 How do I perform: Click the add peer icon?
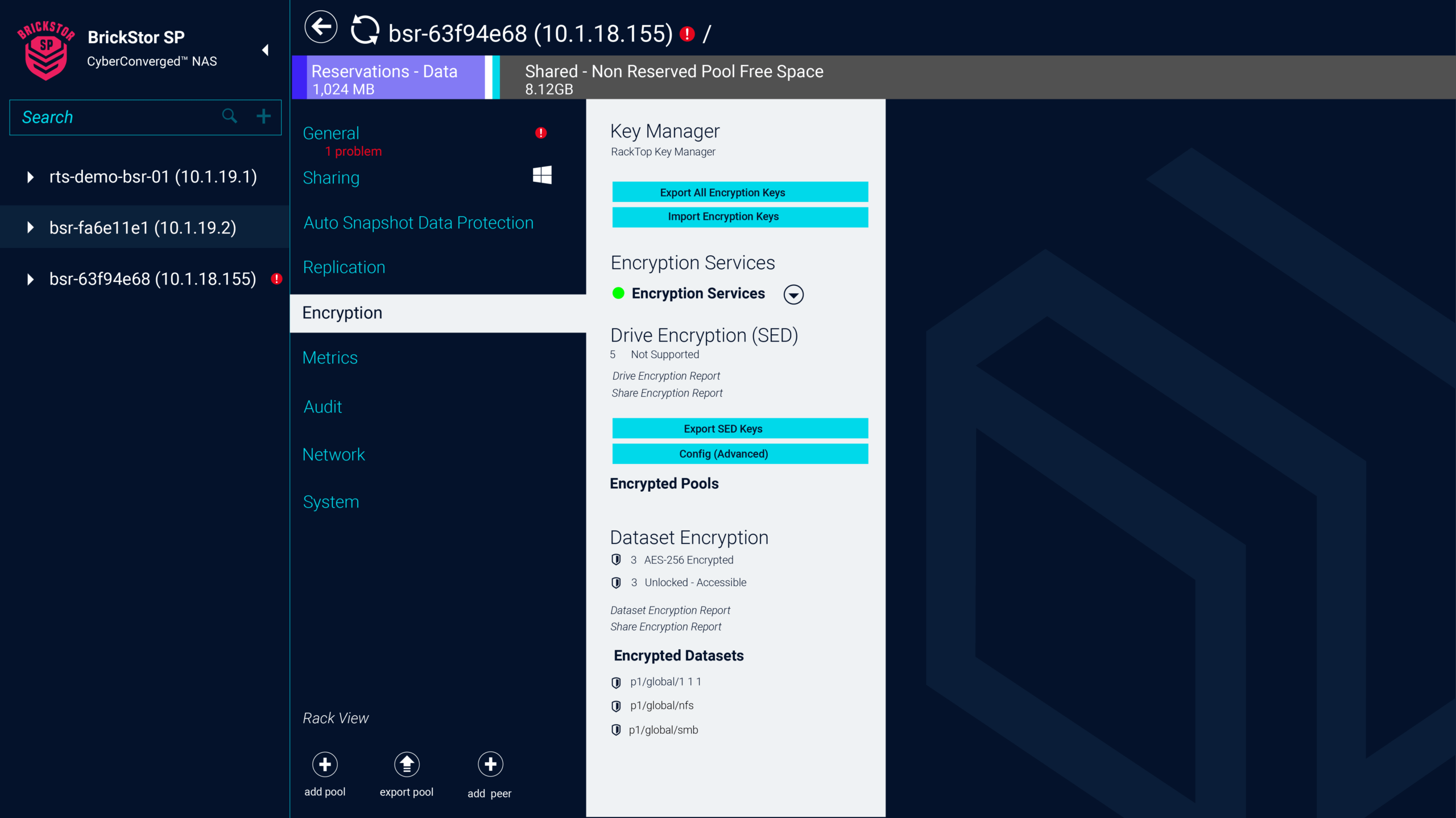[490, 765]
